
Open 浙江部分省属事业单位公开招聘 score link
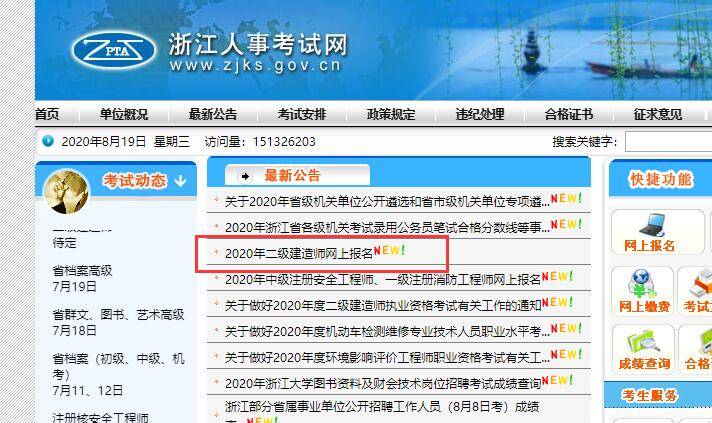click(x=382, y=407)
